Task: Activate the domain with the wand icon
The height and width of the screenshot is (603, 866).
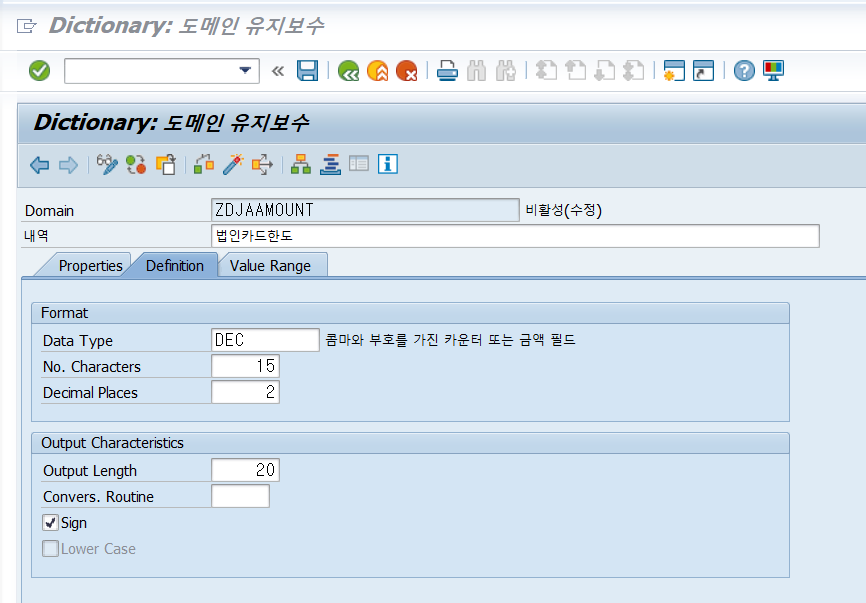Action: pos(233,165)
